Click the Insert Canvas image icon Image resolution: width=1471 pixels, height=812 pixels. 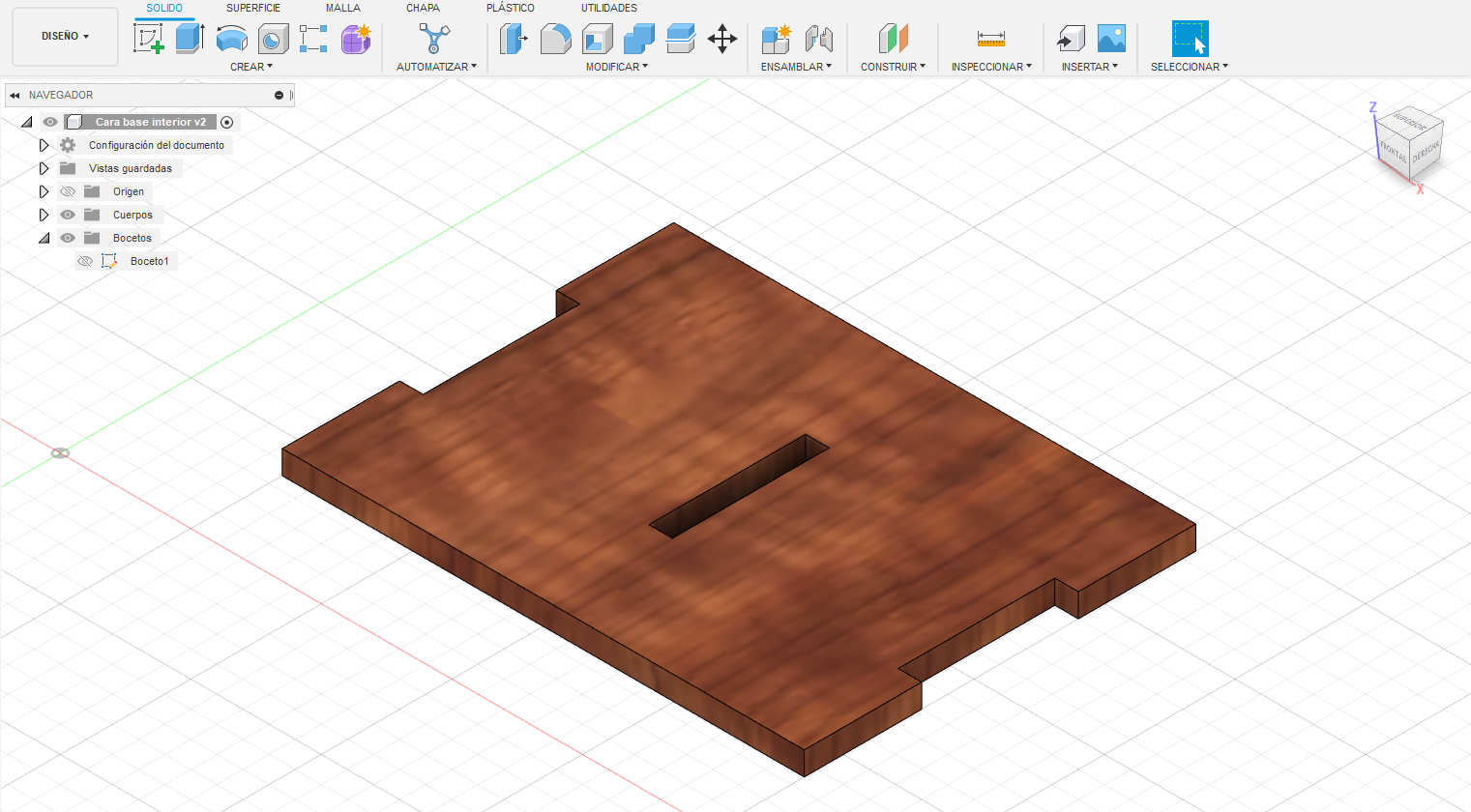coord(1111,39)
